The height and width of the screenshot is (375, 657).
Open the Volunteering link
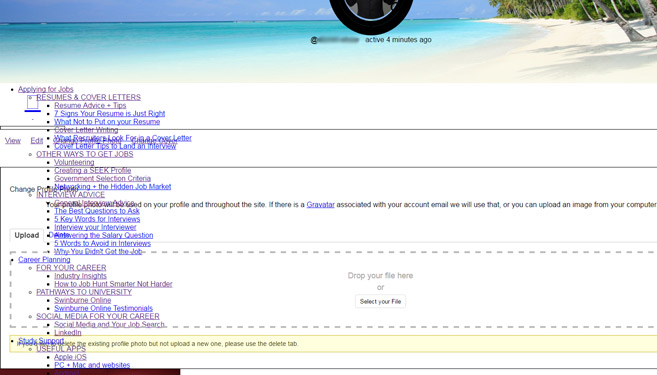(74, 162)
